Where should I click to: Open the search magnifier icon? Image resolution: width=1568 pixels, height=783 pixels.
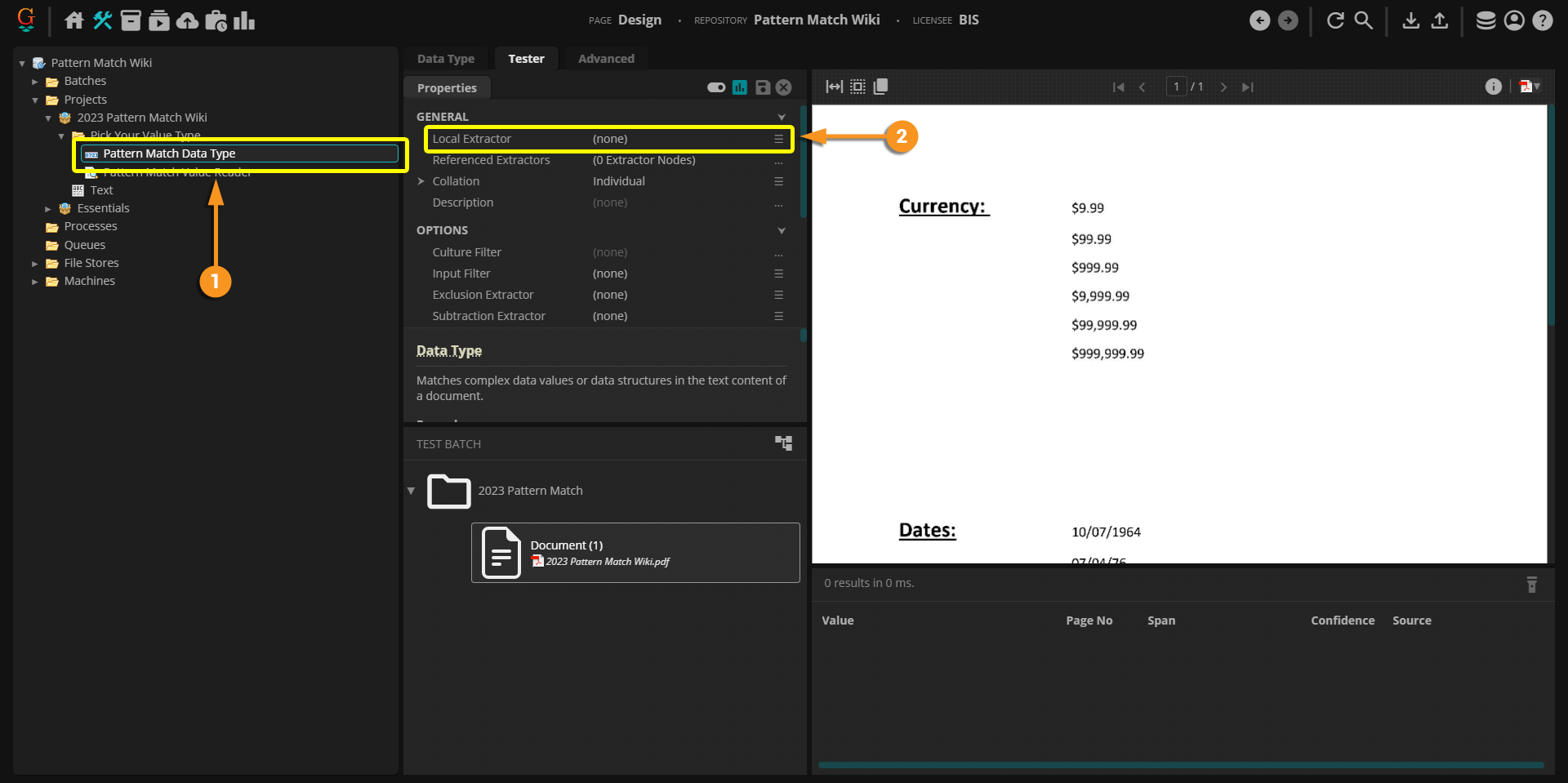click(x=1363, y=20)
